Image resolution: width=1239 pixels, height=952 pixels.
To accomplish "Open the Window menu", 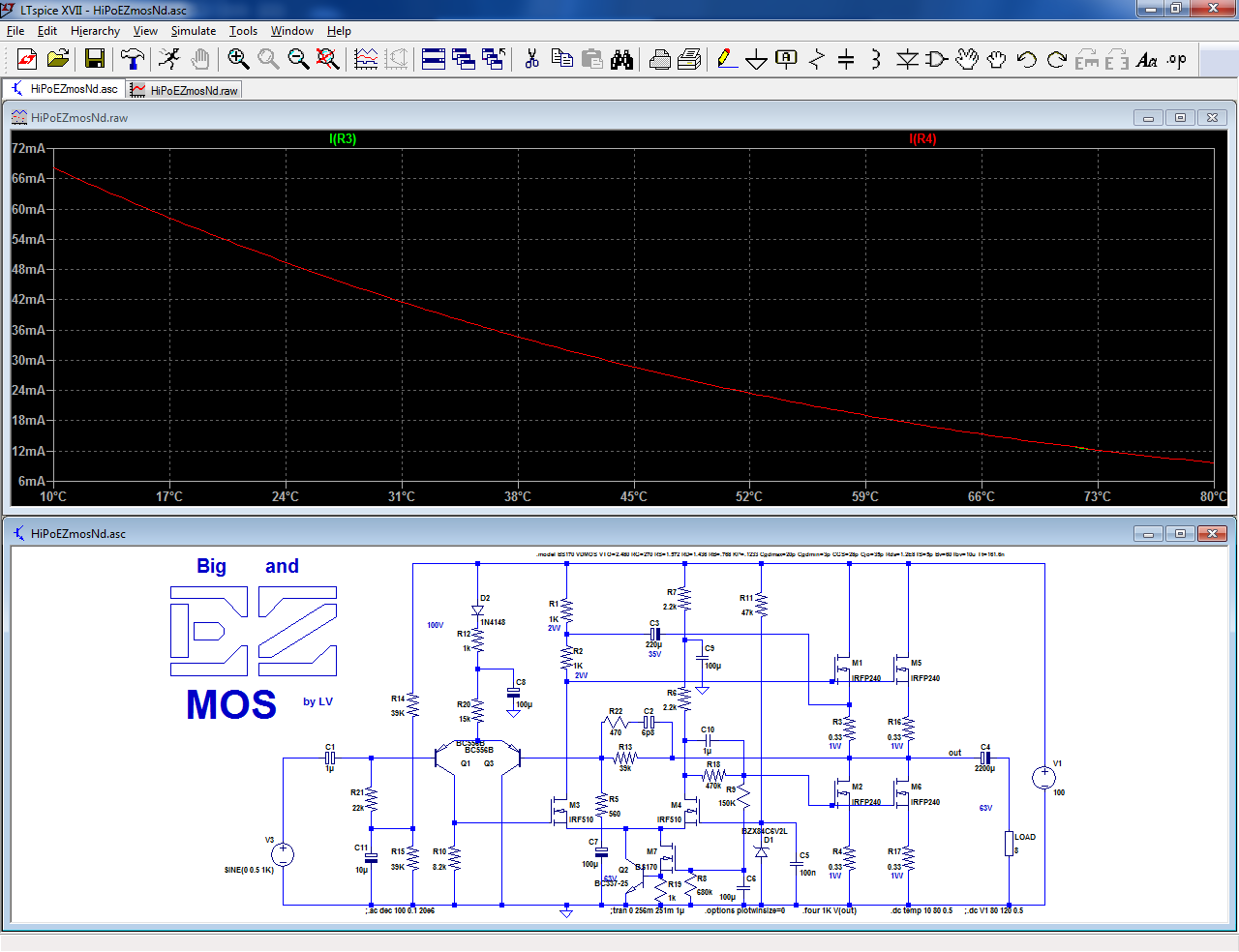I will [x=291, y=31].
